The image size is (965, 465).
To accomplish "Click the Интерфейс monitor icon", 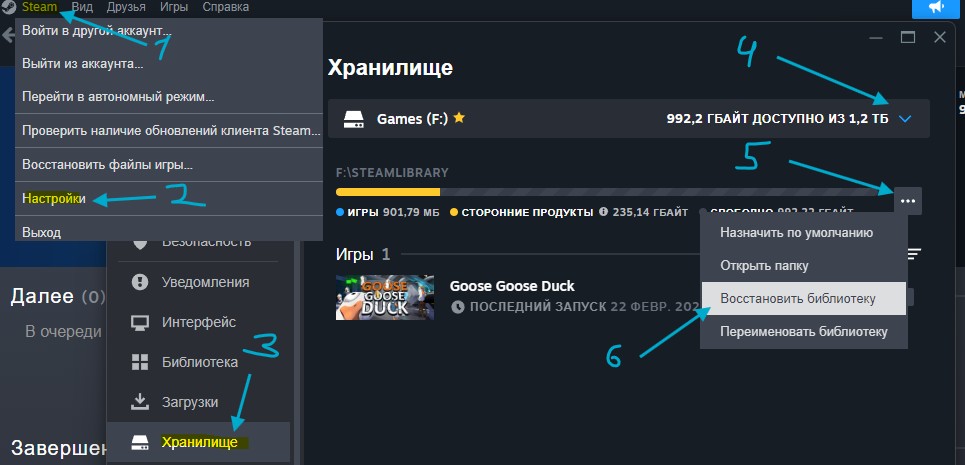I will [140, 322].
